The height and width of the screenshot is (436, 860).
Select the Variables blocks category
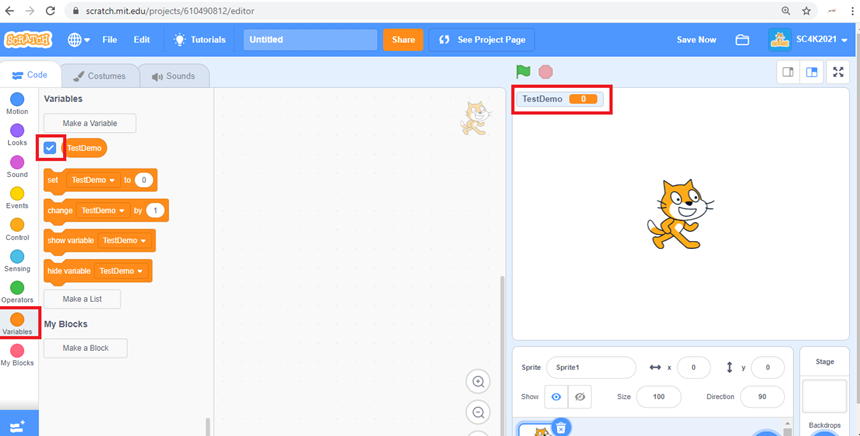click(17, 324)
